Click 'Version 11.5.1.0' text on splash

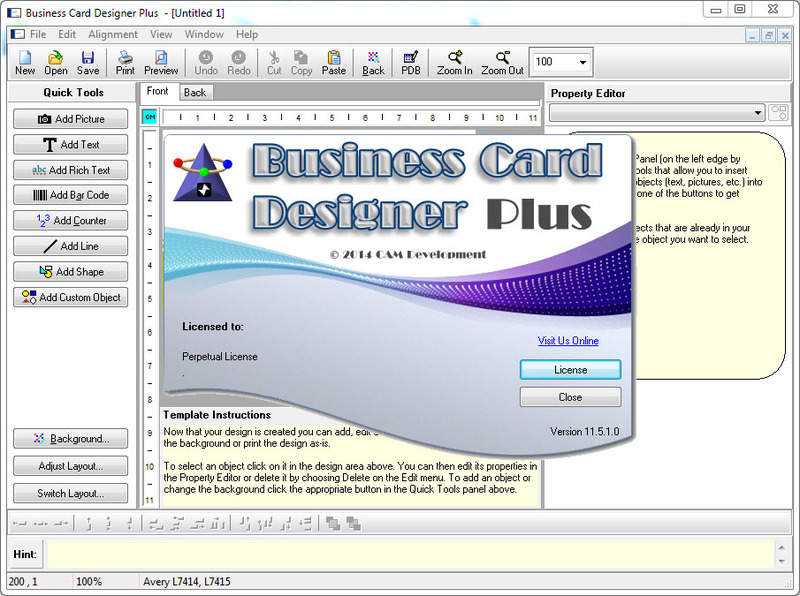click(x=585, y=432)
